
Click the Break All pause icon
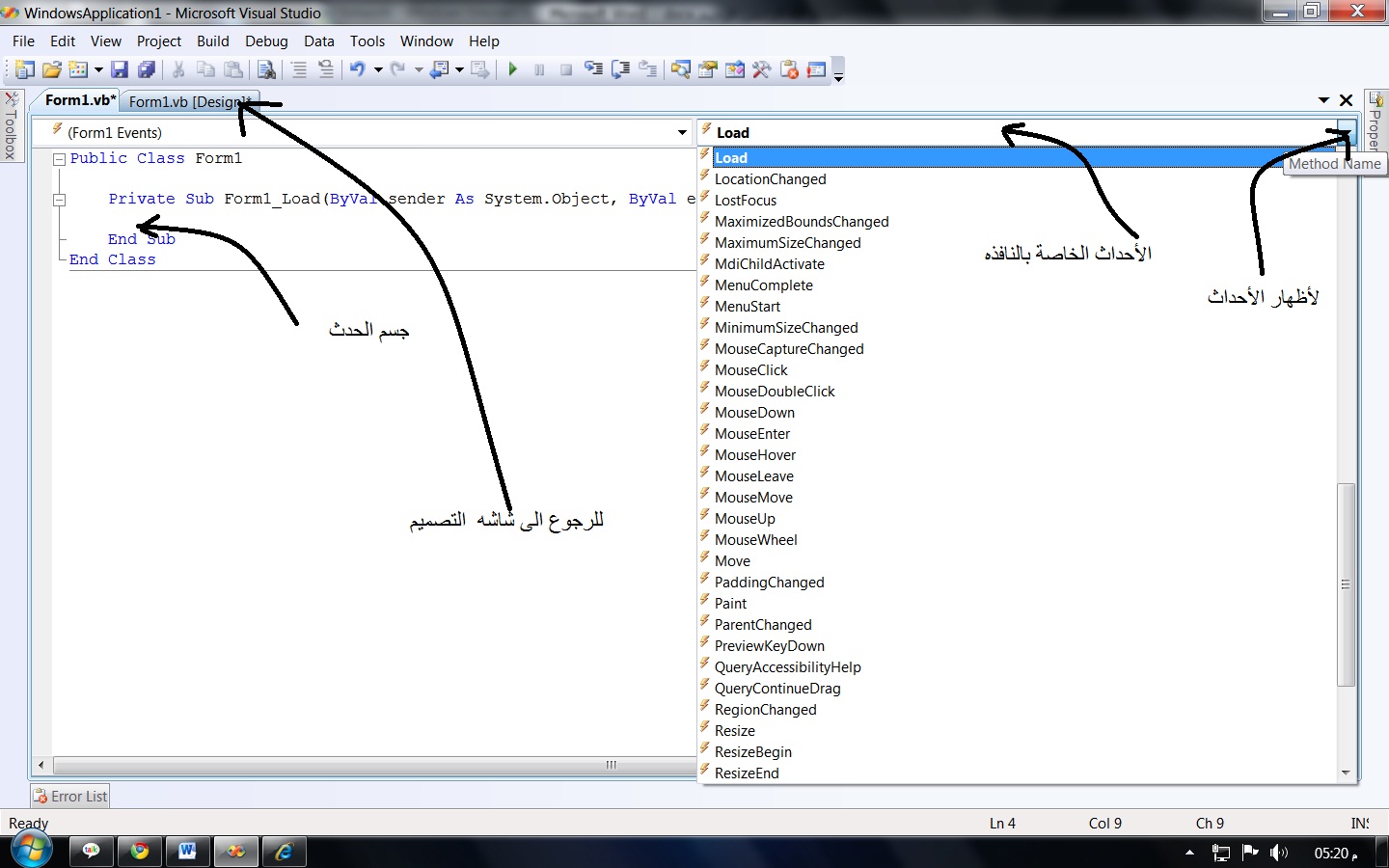pos(539,69)
